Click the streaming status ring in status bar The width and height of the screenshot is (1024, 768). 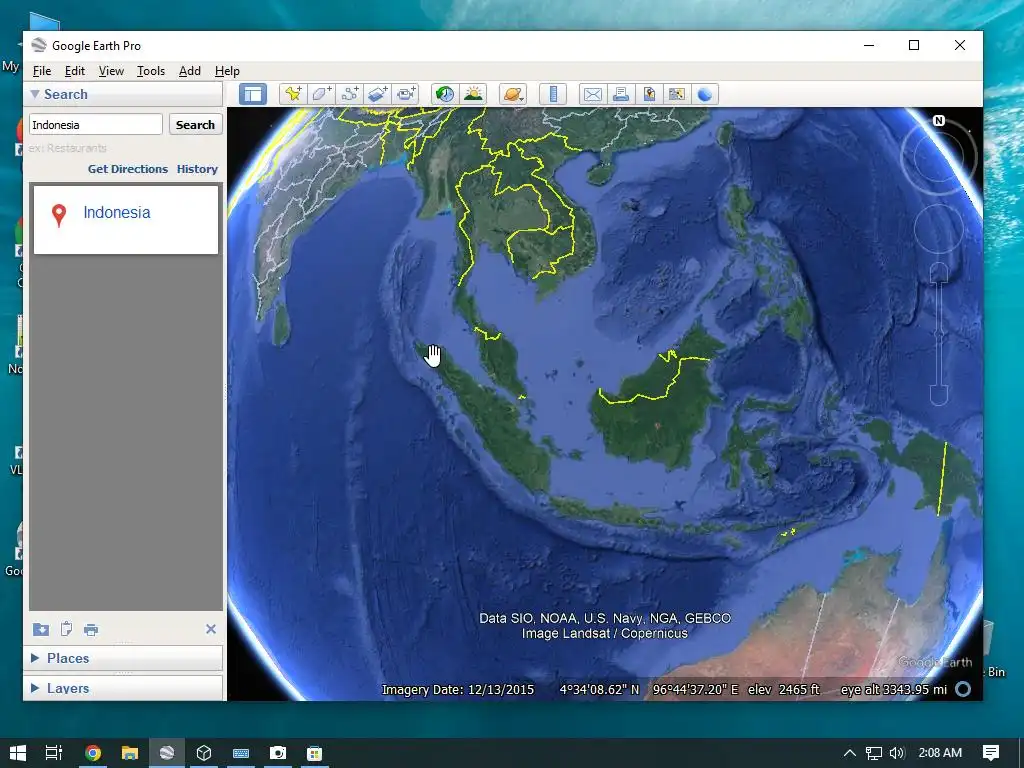click(x=963, y=689)
